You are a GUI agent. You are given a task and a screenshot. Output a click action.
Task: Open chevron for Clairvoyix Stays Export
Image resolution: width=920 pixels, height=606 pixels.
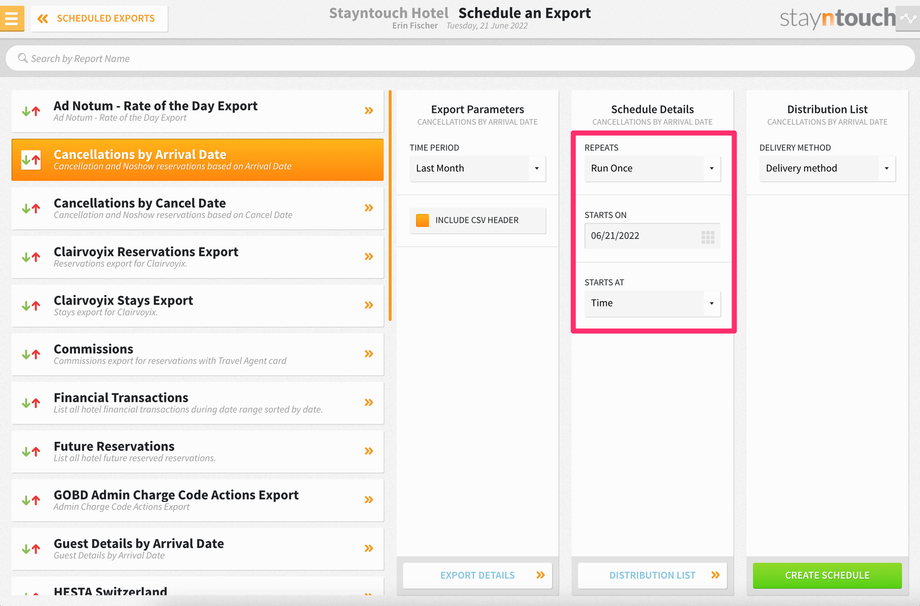[x=368, y=305]
